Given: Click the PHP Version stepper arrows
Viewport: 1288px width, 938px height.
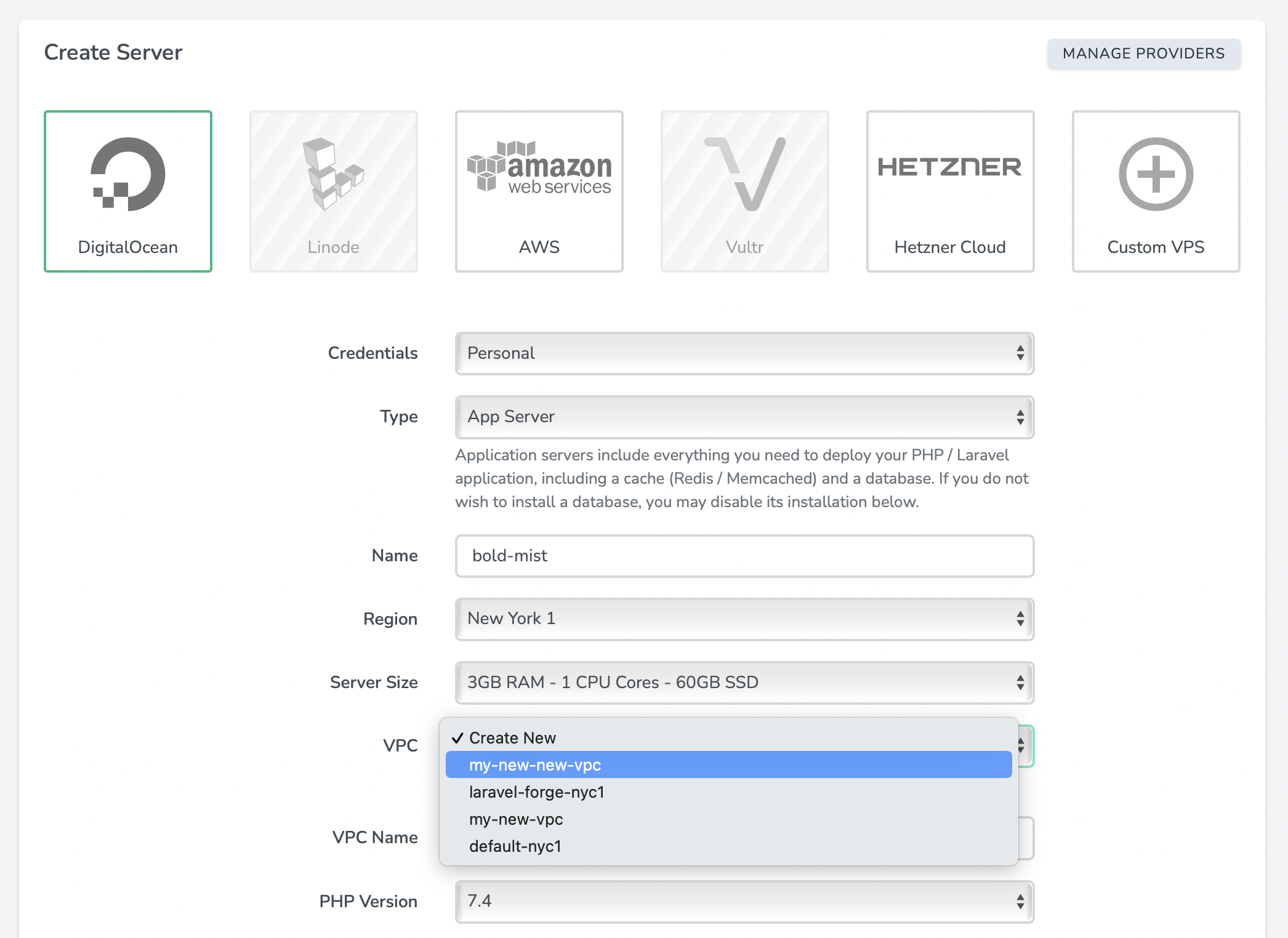Looking at the screenshot, I should tap(1020, 902).
